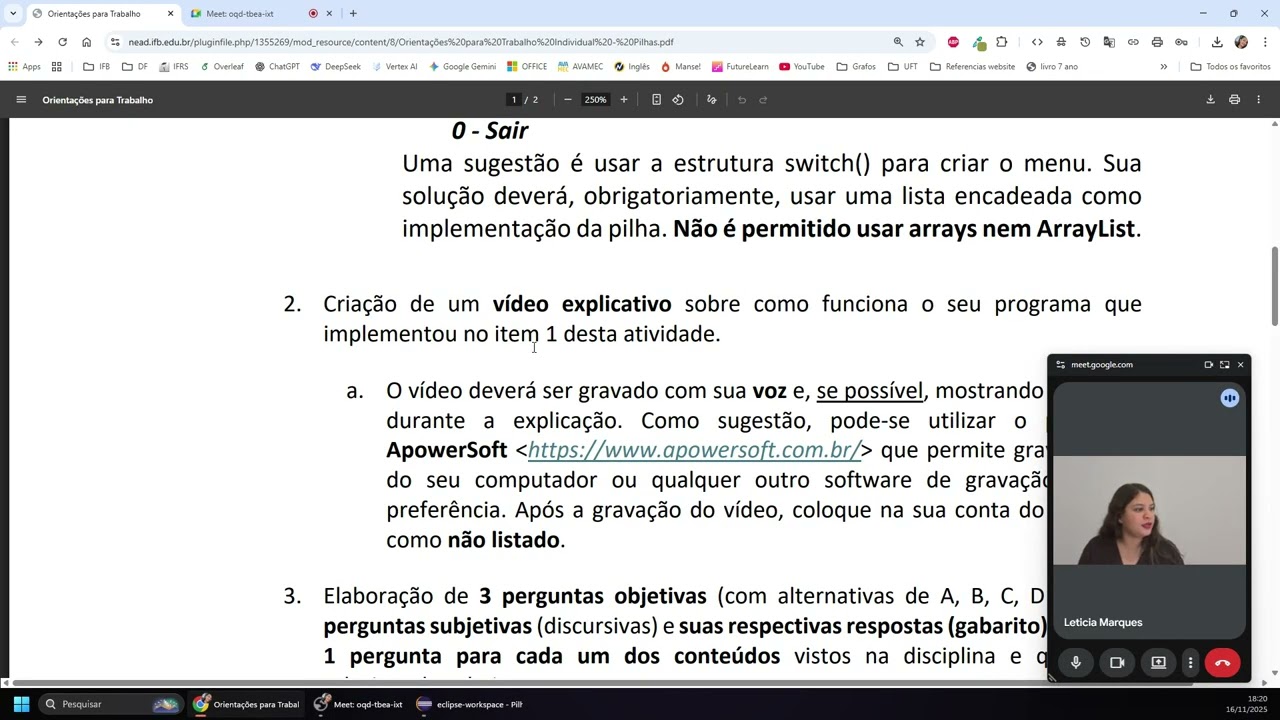Screen dimensions: 1280x720
Task: Open the AdBlock Plus extension
Action: click(x=953, y=42)
